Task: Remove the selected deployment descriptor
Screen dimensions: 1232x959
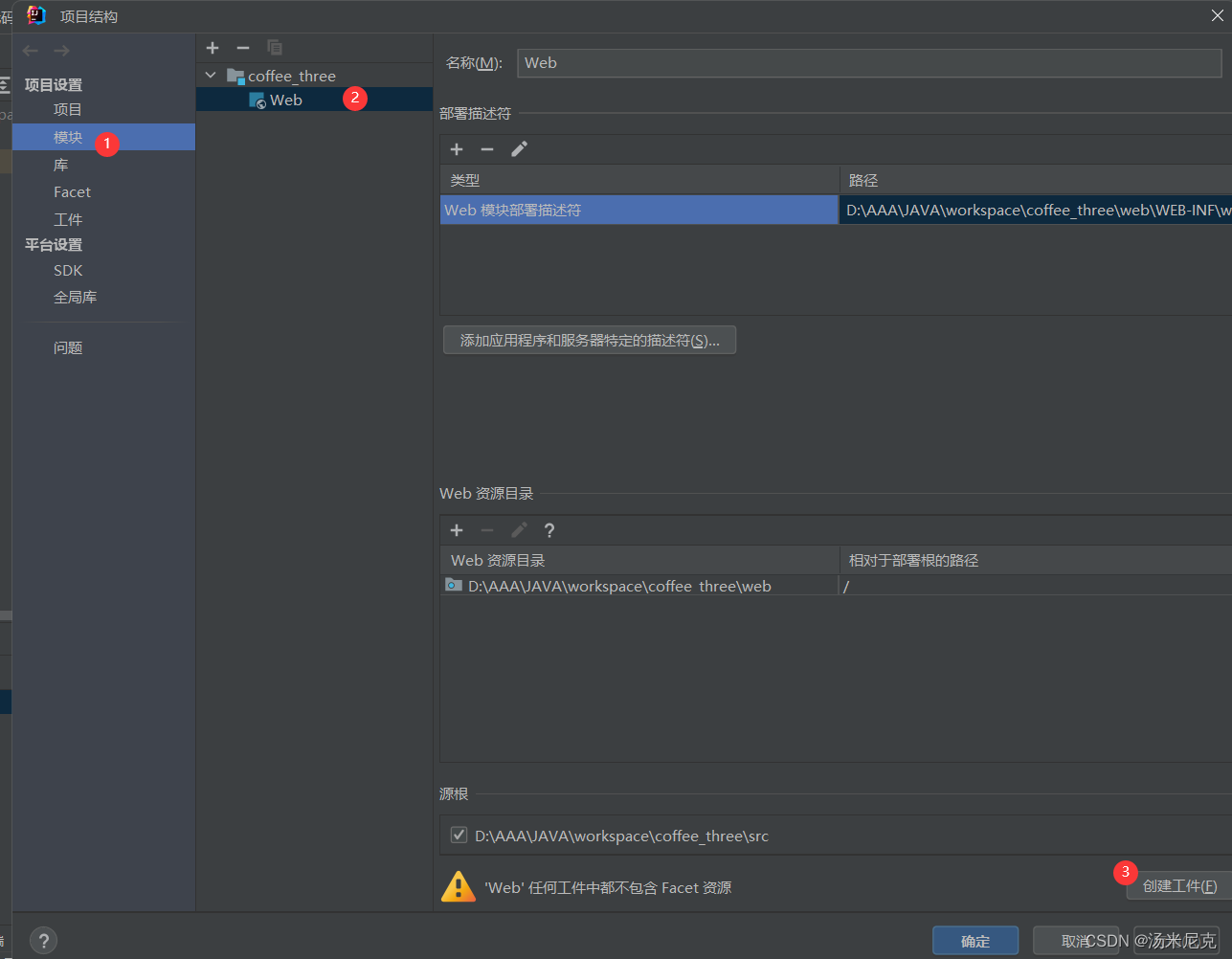Action: (487, 149)
